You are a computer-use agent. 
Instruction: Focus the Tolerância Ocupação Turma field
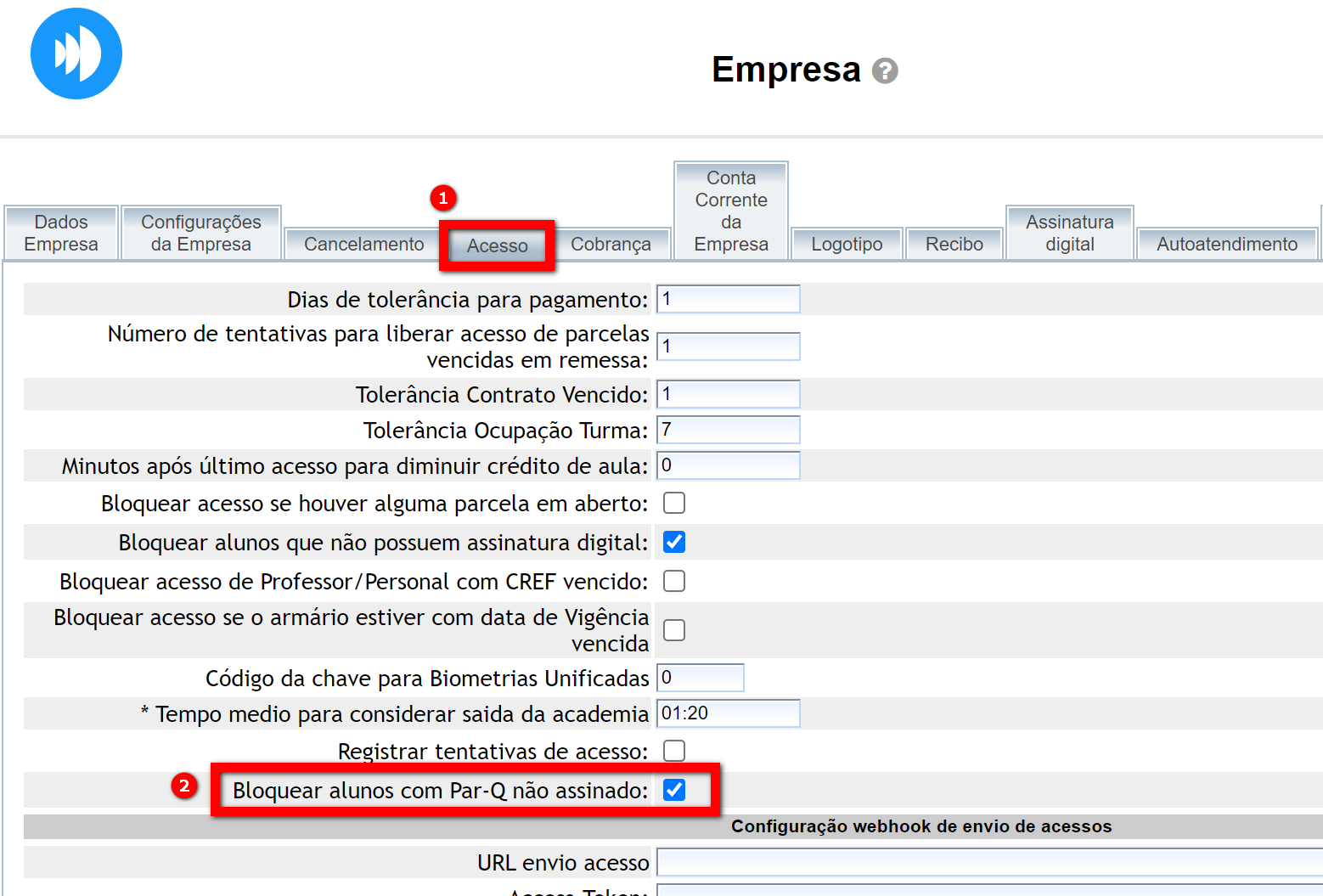click(x=728, y=430)
